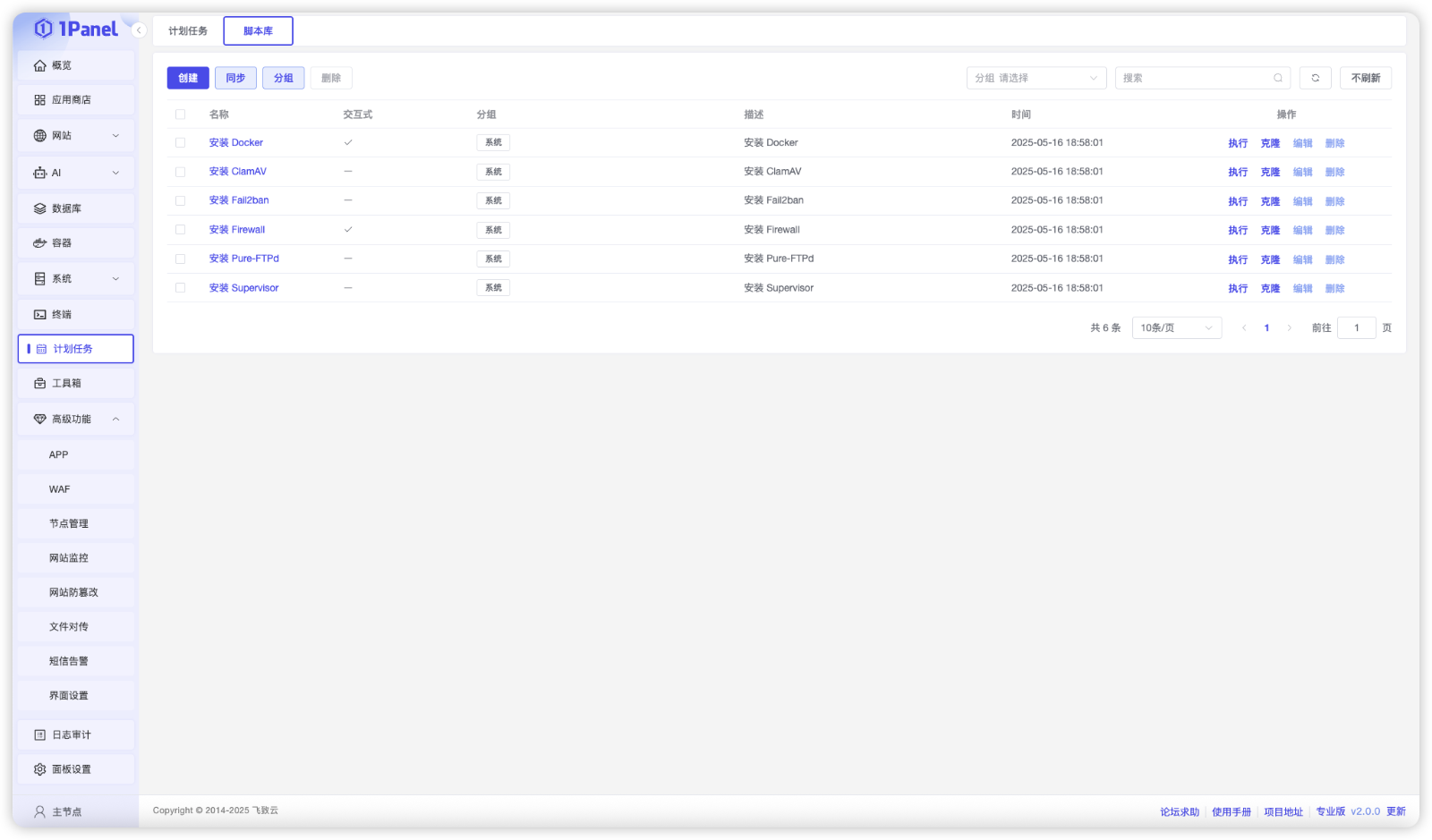
Task: Open the 应用商店 app store in sidebar
Action: pos(70,99)
